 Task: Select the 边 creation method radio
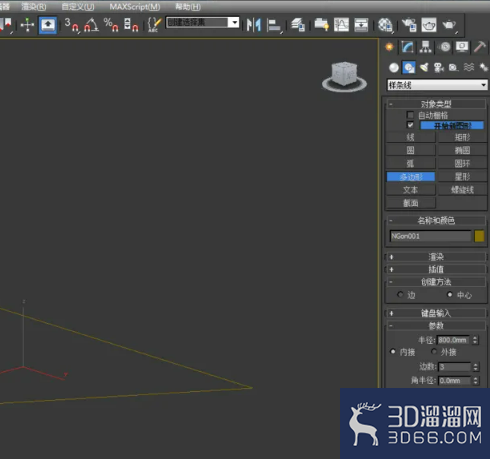400,294
